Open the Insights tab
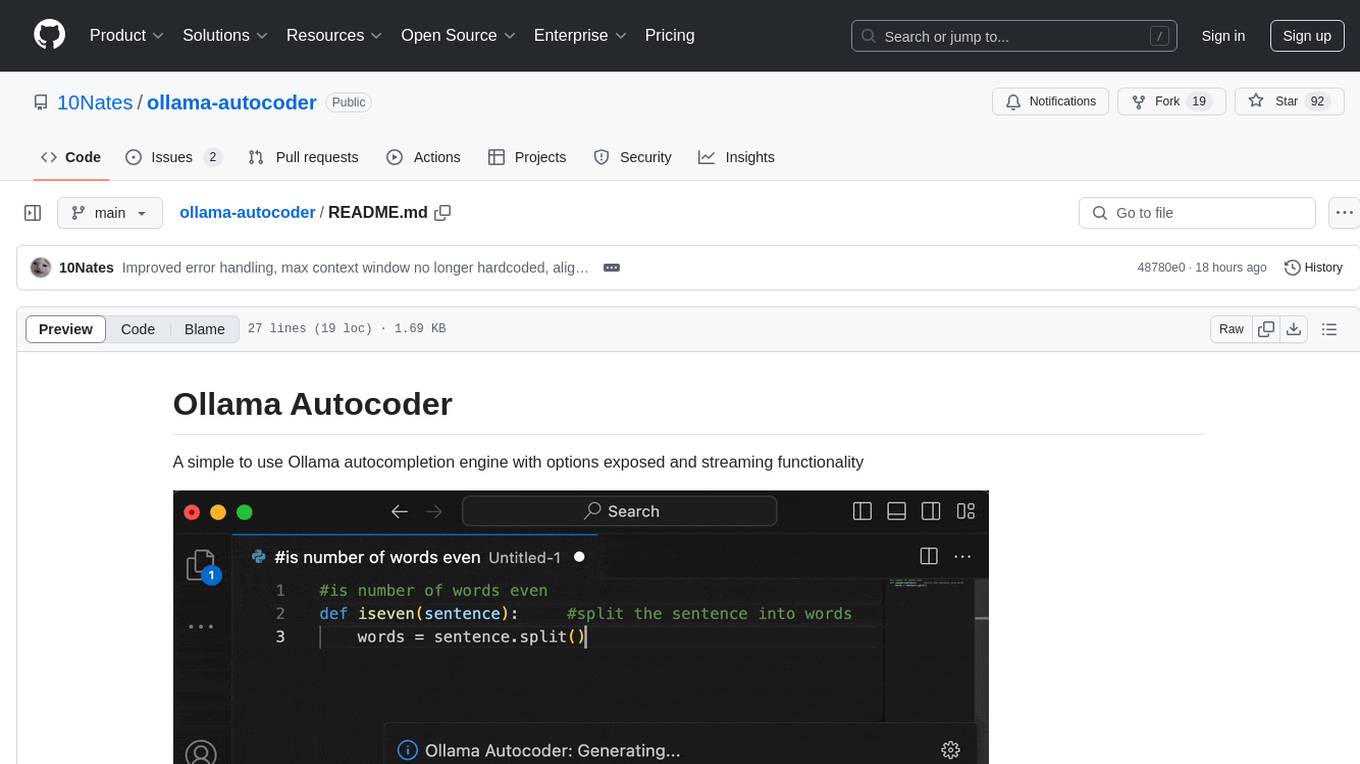Screen dimensions: 1360x764 pos(736,157)
